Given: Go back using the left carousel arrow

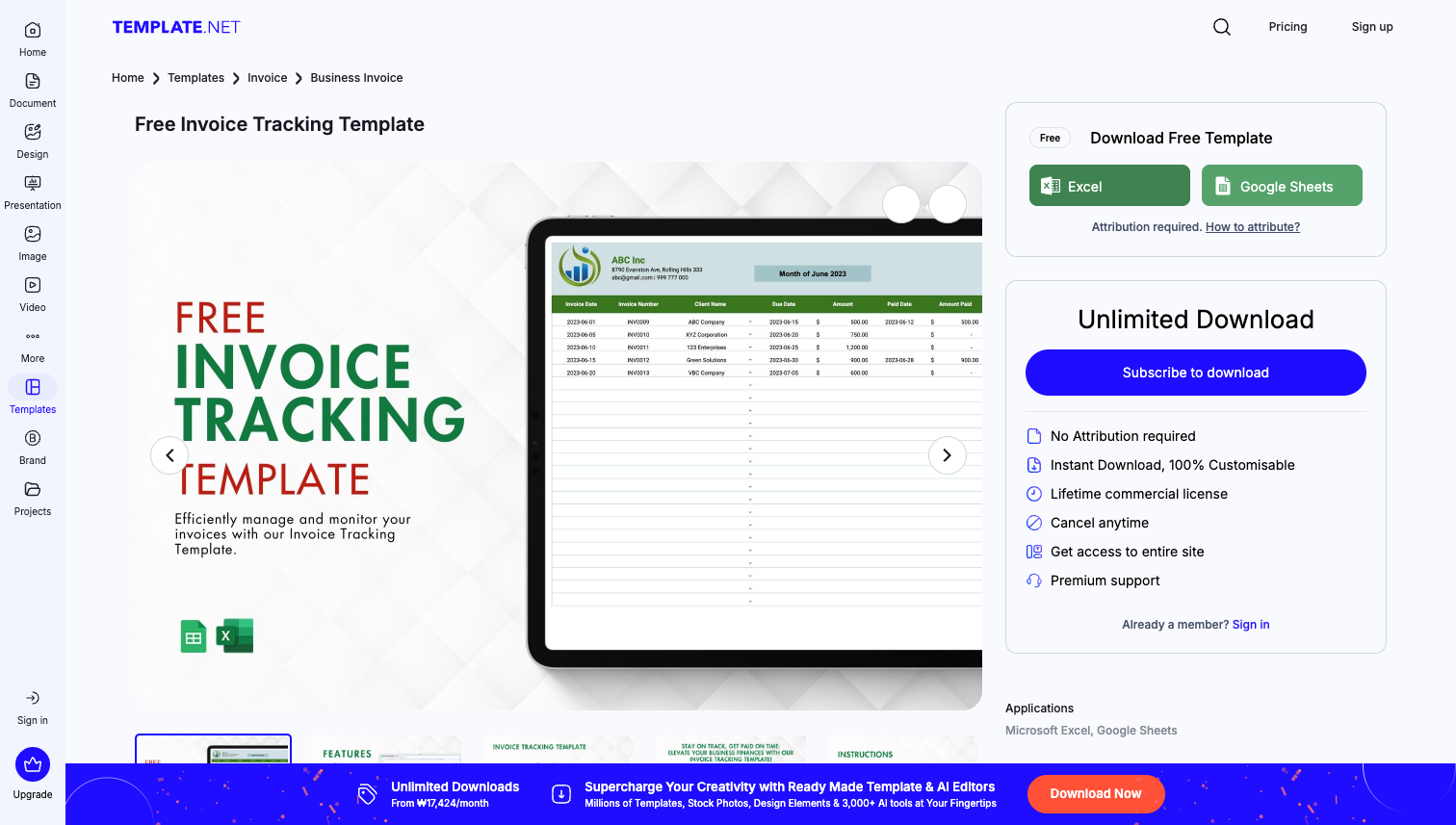Looking at the screenshot, I should coord(169,454).
